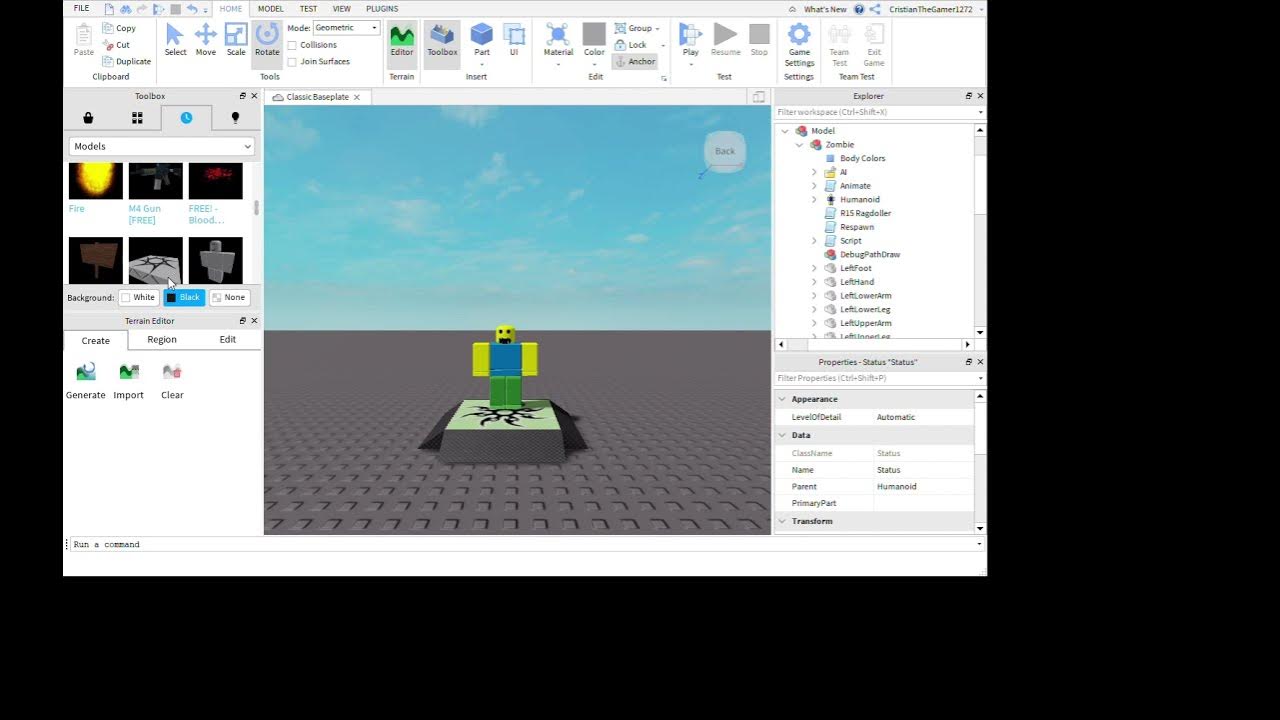This screenshot has height=720, width=1280.
Task: Click Clear in Terrain Editor
Action: click(x=172, y=381)
